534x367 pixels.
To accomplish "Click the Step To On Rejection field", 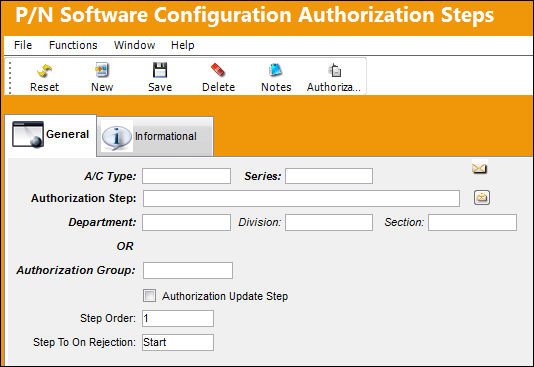I will click(x=178, y=342).
